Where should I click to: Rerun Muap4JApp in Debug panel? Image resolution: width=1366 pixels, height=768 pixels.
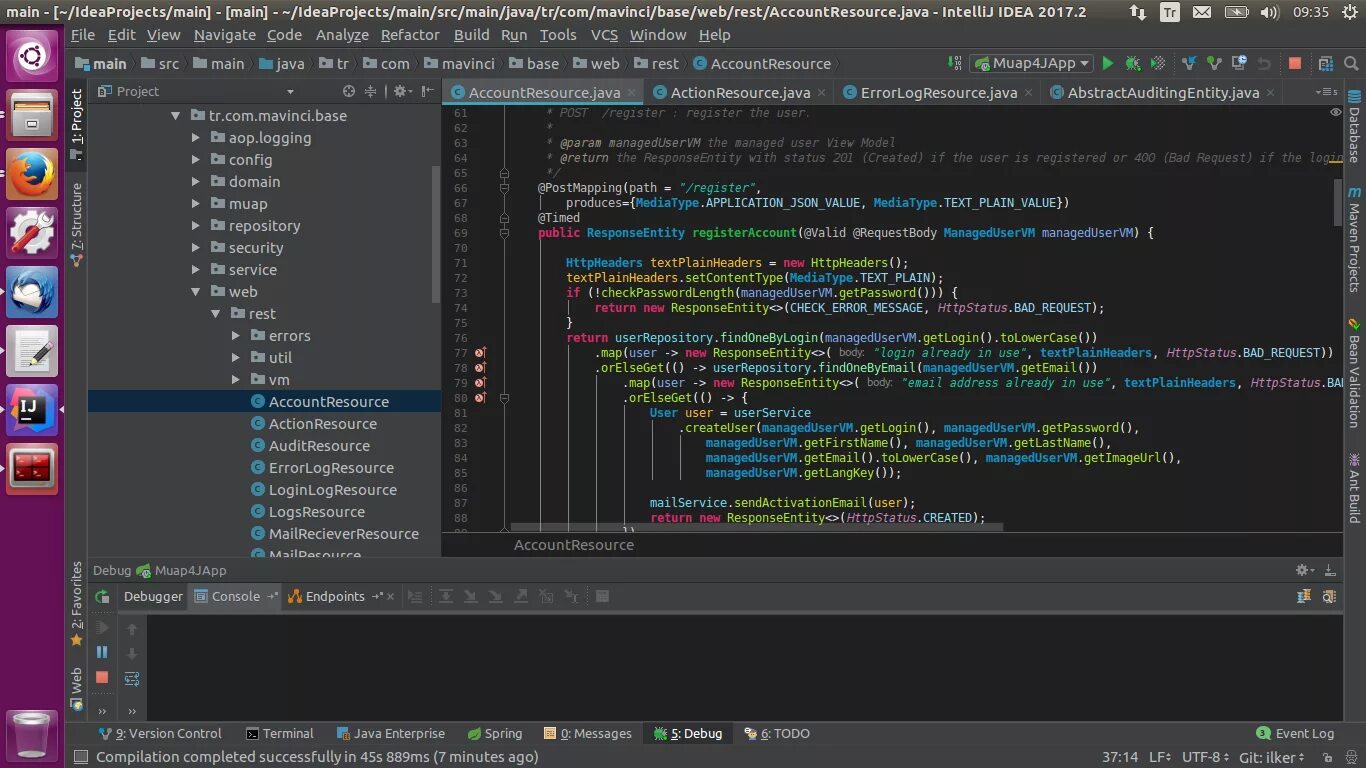coord(102,597)
